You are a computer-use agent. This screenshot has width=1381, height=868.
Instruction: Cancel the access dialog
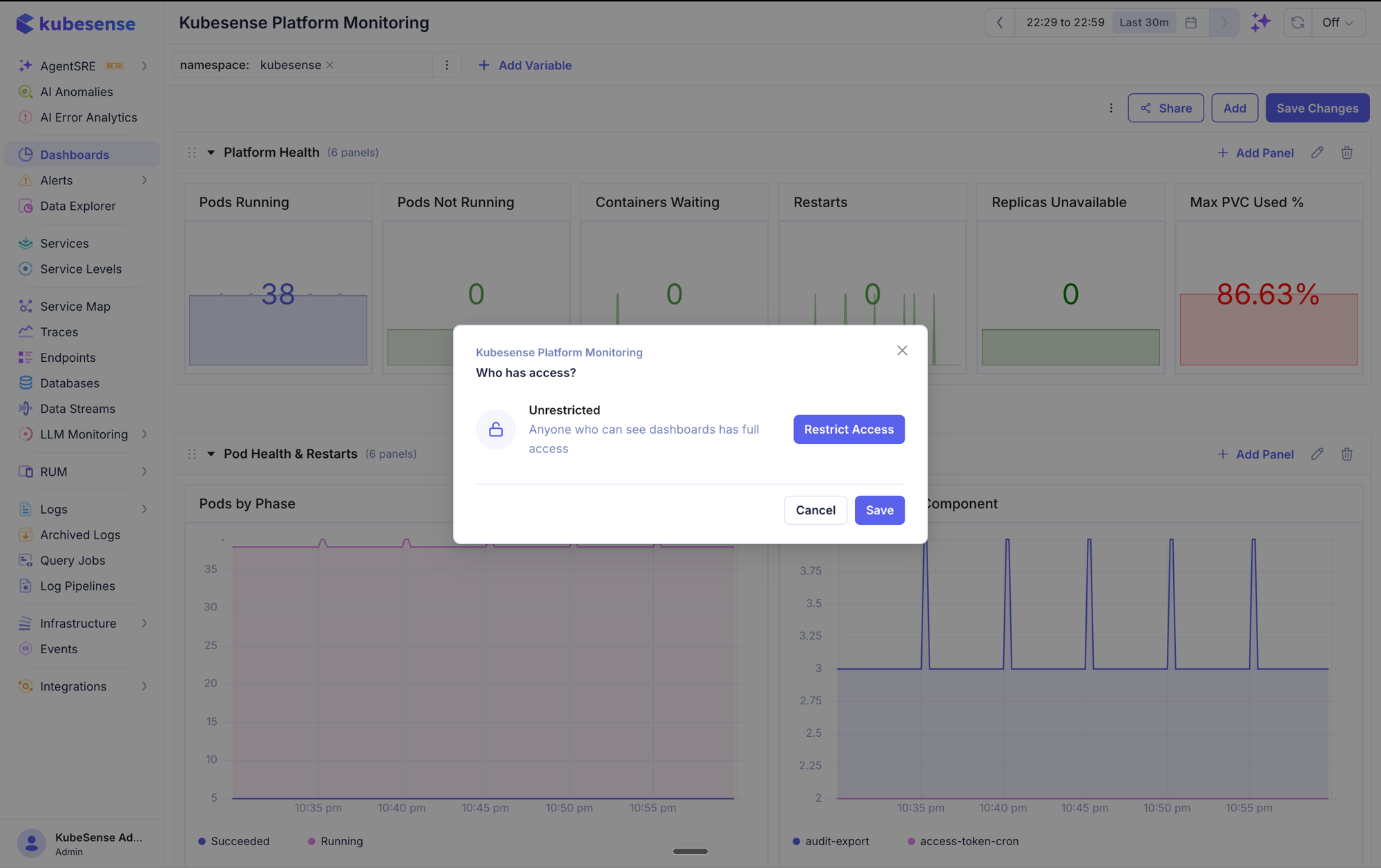coord(815,510)
